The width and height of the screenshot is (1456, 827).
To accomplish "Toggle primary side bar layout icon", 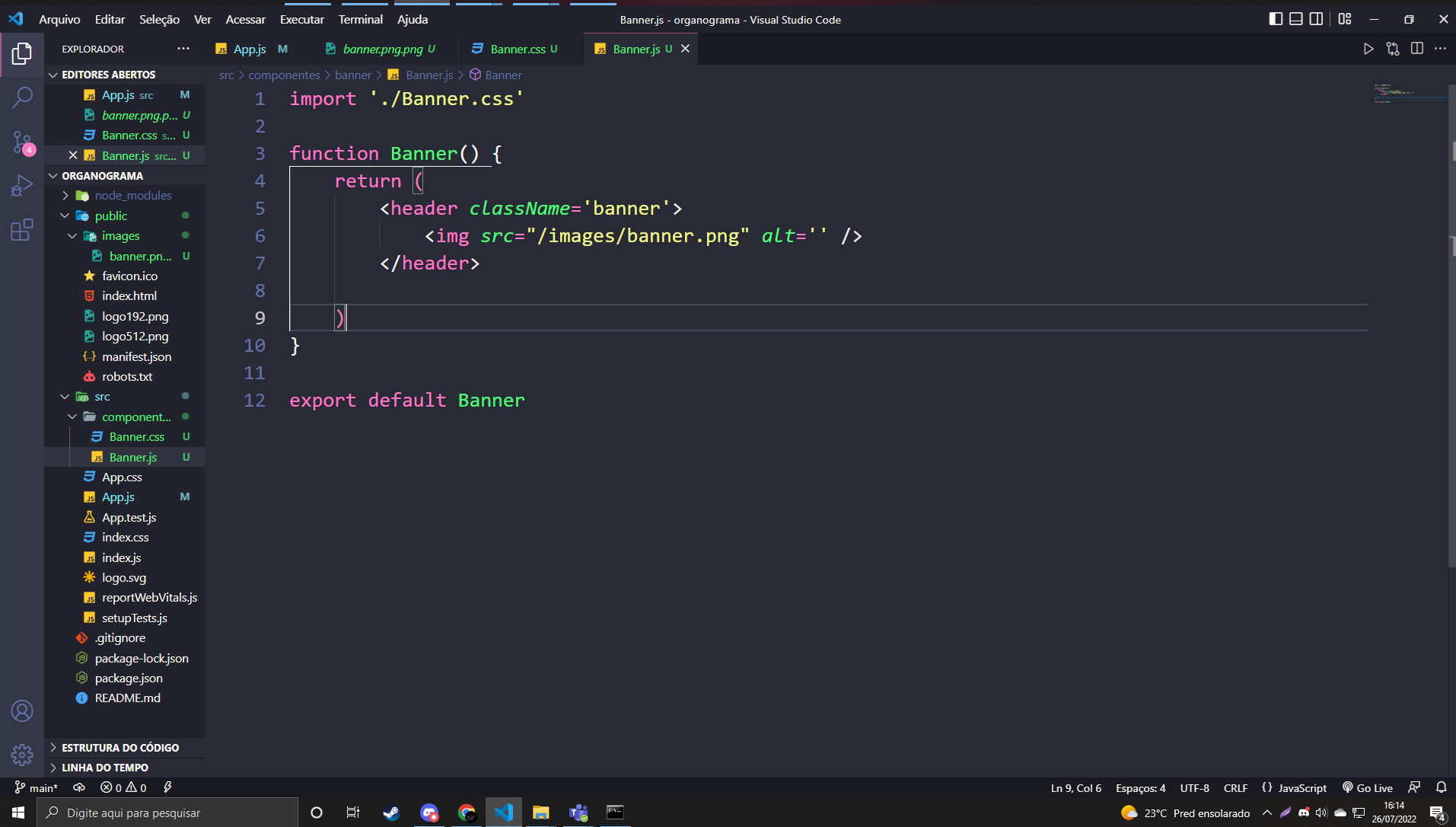I will click(x=1276, y=19).
